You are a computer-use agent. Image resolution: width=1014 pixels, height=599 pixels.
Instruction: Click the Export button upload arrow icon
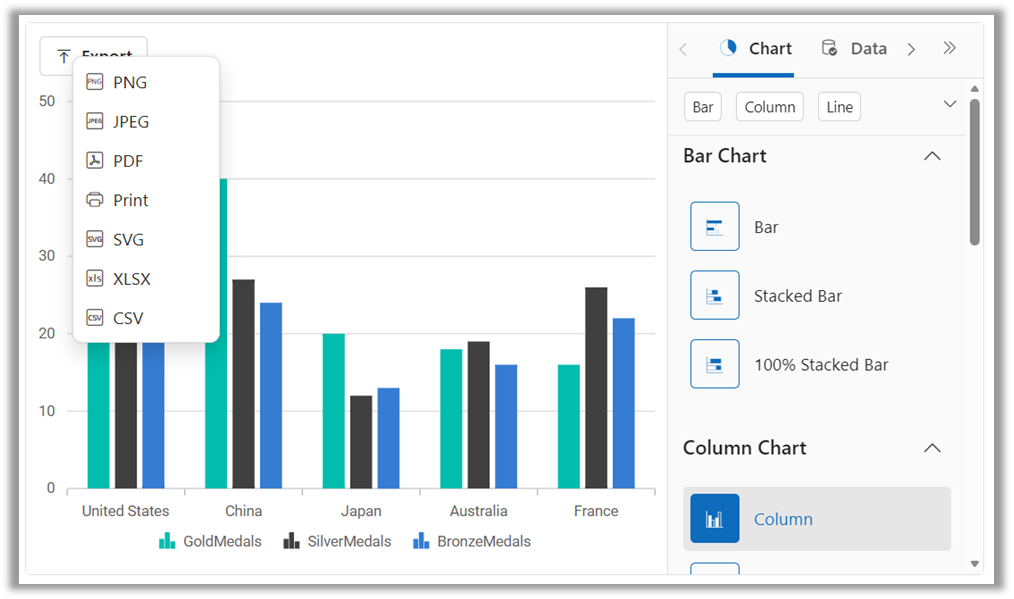tap(63, 56)
